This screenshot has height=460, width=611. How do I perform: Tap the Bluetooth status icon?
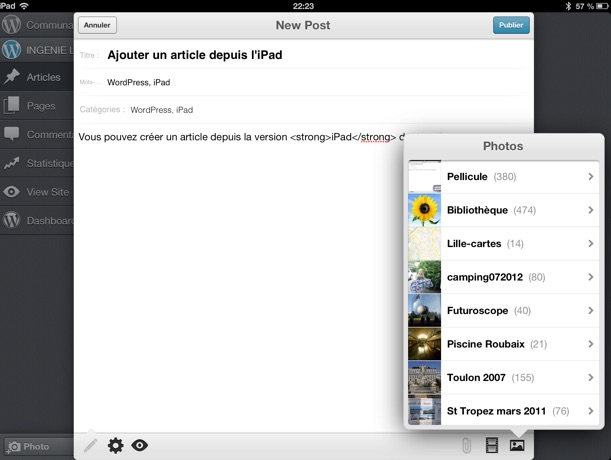tap(568, 6)
